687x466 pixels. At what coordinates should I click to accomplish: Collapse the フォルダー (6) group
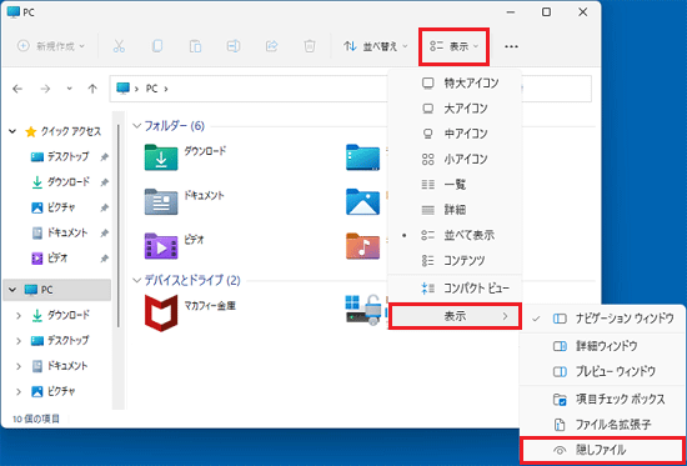pyautogui.click(x=137, y=126)
